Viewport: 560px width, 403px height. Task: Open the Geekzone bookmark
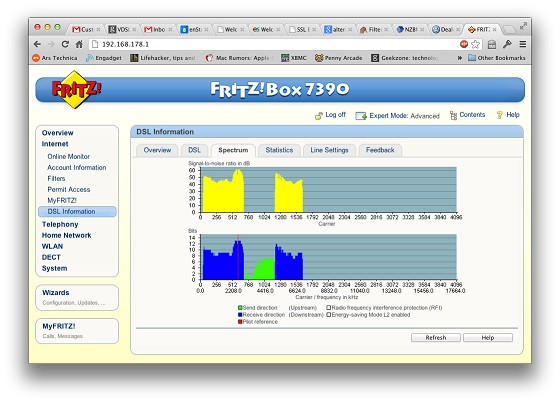pos(404,58)
